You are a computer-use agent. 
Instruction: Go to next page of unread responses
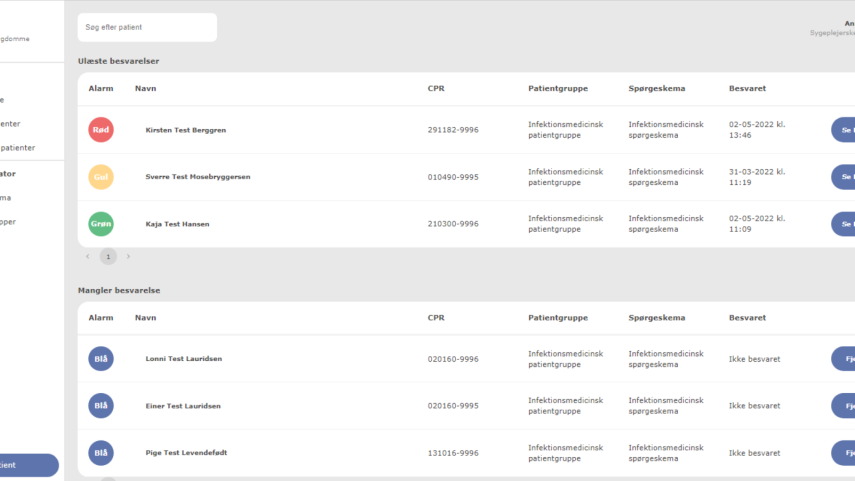(128, 257)
